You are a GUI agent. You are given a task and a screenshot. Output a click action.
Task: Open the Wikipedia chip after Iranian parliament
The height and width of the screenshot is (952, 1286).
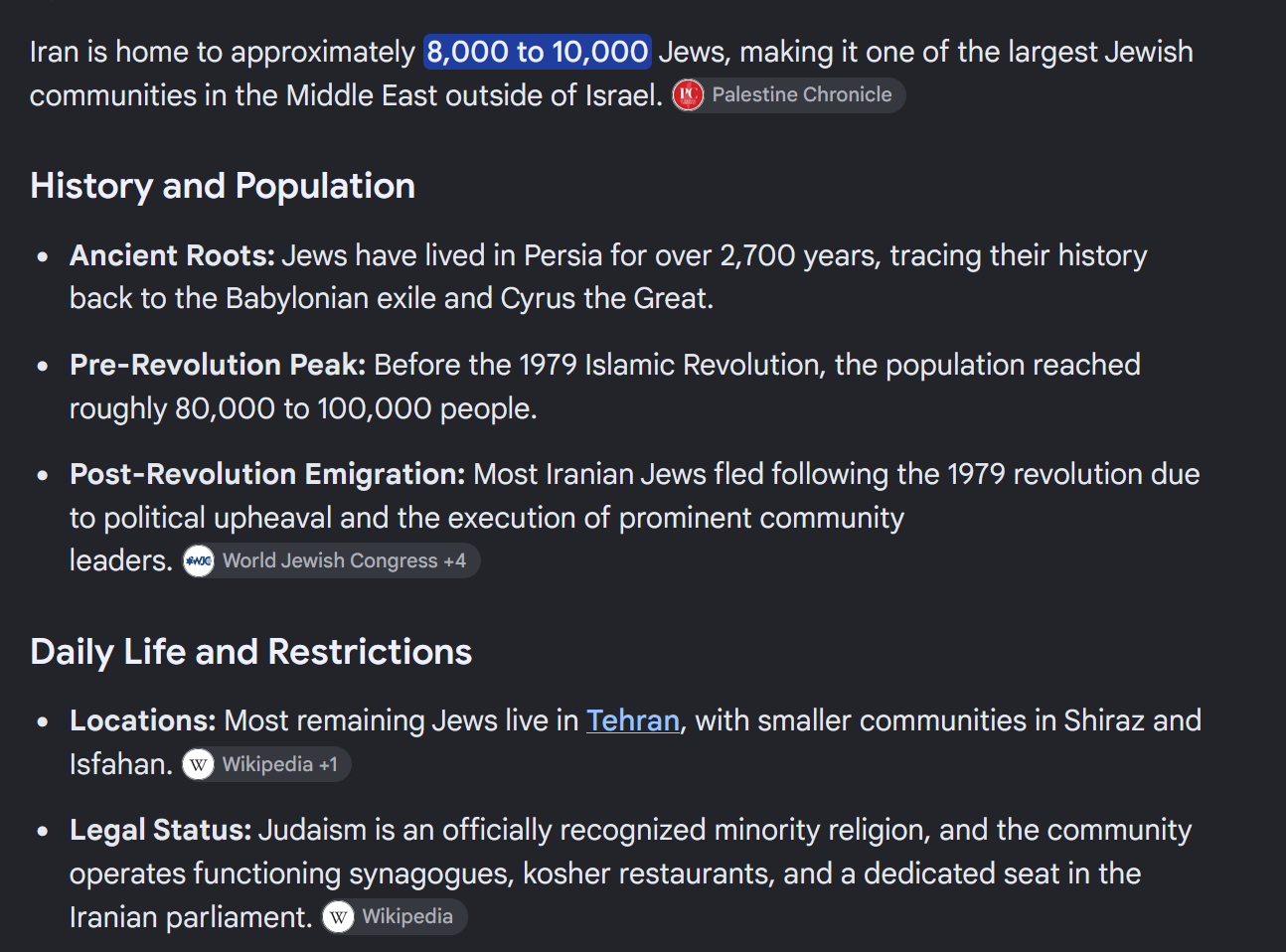(x=394, y=917)
